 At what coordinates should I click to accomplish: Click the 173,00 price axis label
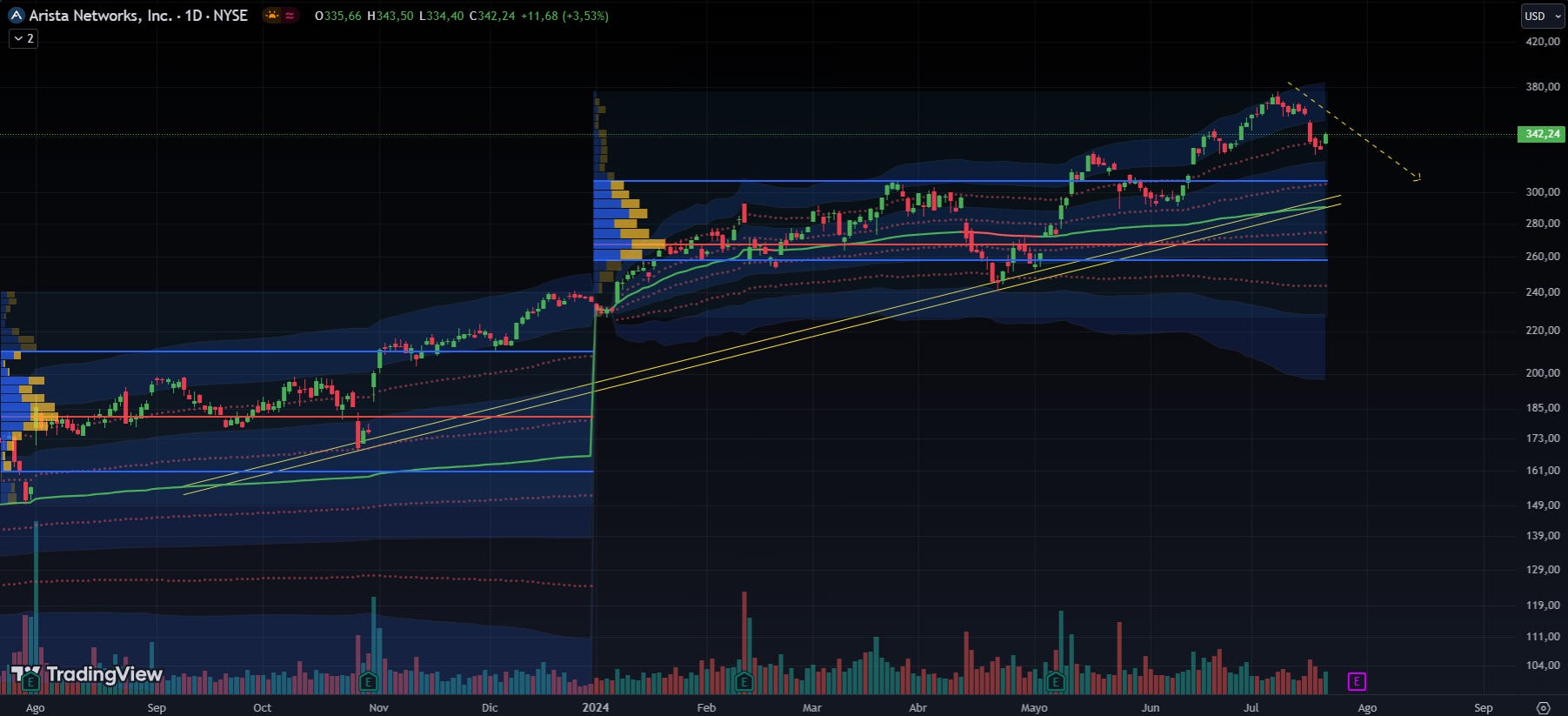click(1543, 438)
